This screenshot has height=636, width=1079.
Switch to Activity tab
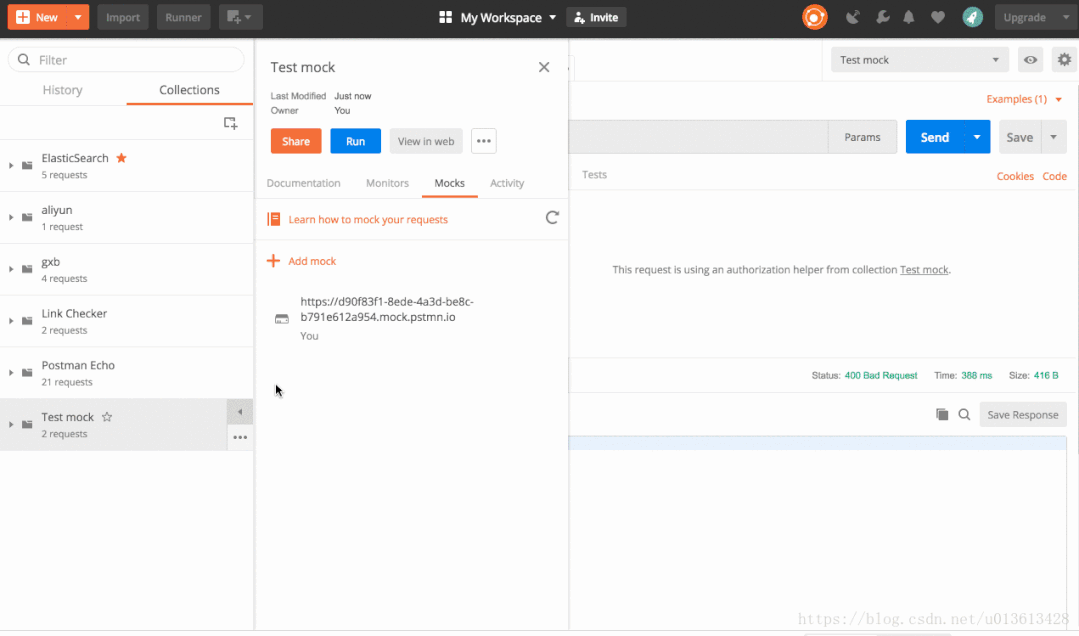507,183
